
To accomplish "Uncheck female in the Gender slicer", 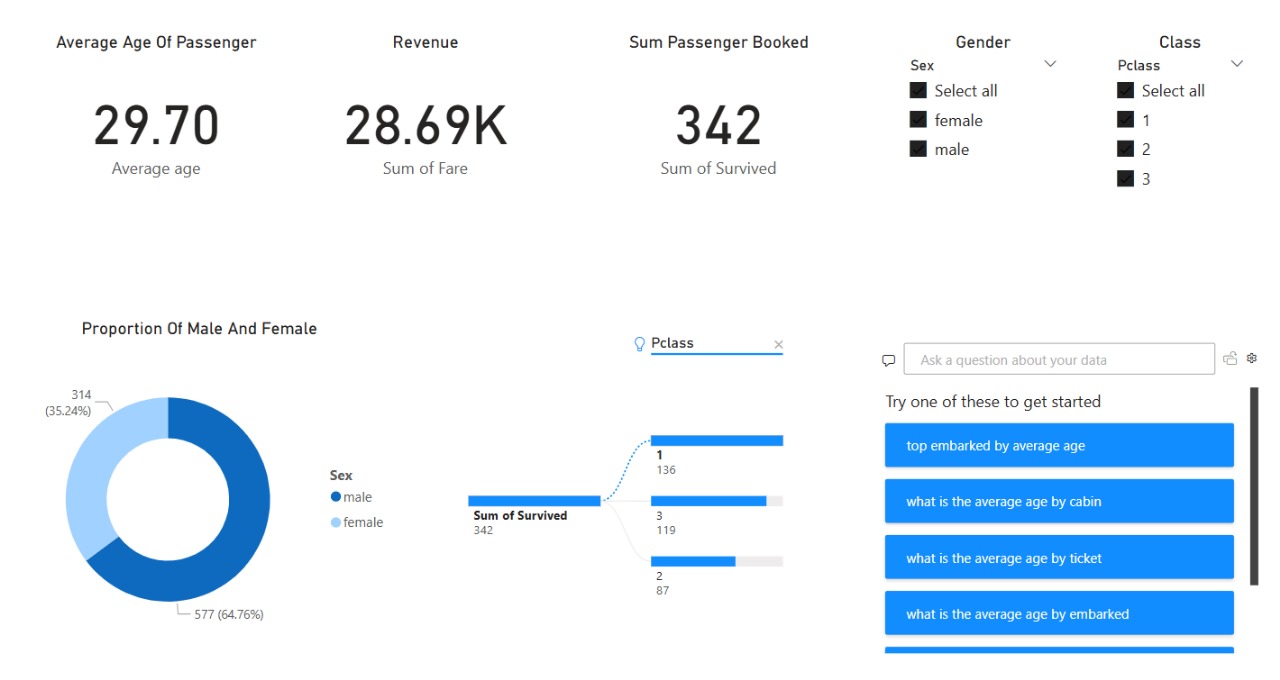I will [x=918, y=119].
